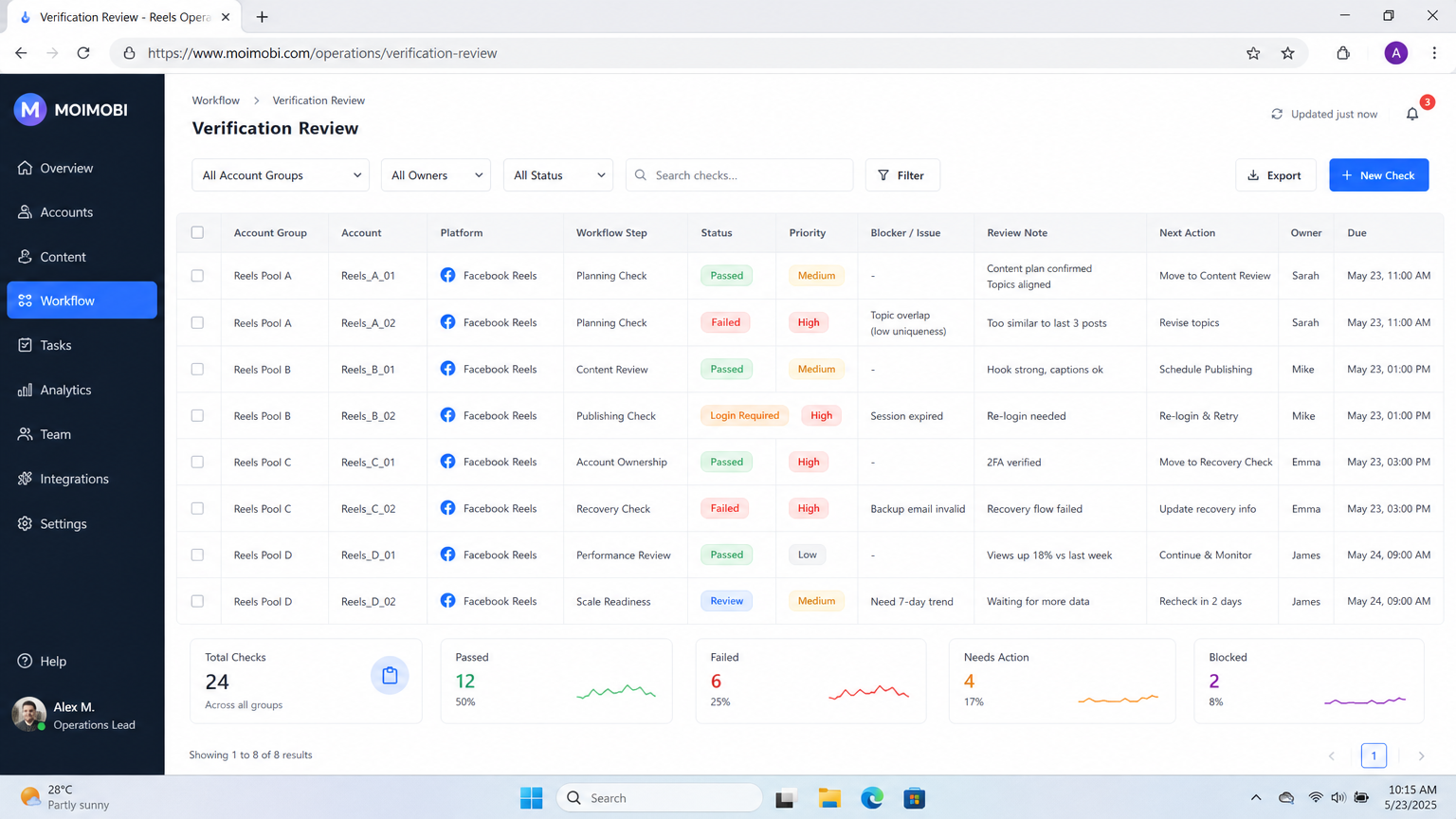Open new browser tab
Screen dimensions: 1456x819
click(262, 17)
